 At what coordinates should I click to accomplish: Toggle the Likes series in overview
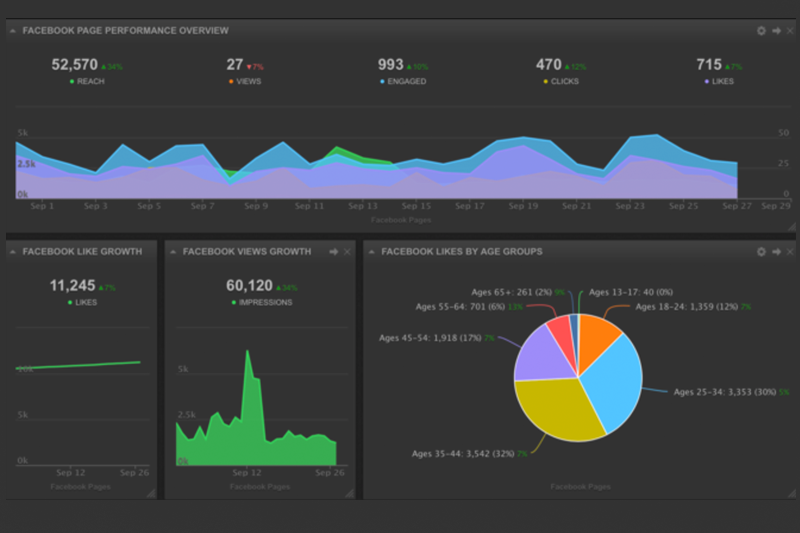707,82
